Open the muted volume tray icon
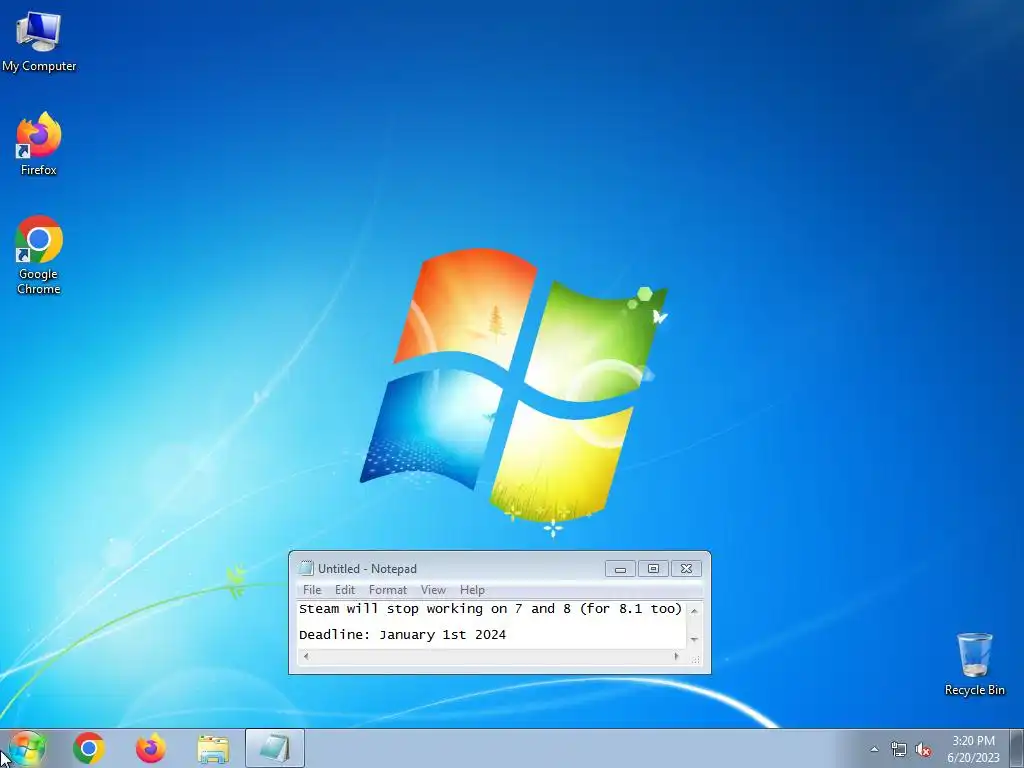 coord(923,749)
